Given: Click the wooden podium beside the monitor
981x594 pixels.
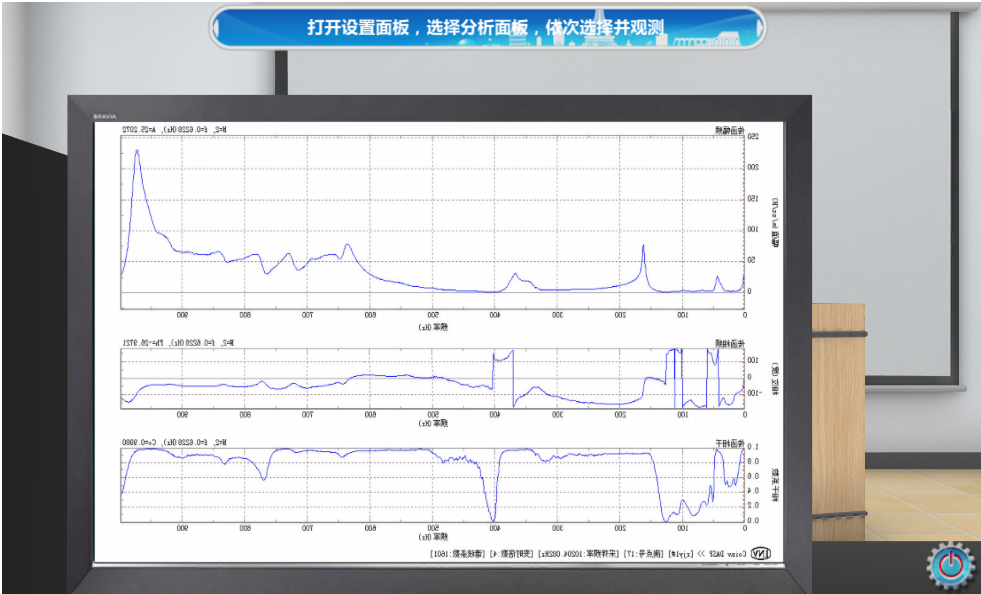Looking at the screenshot, I should (837, 400).
